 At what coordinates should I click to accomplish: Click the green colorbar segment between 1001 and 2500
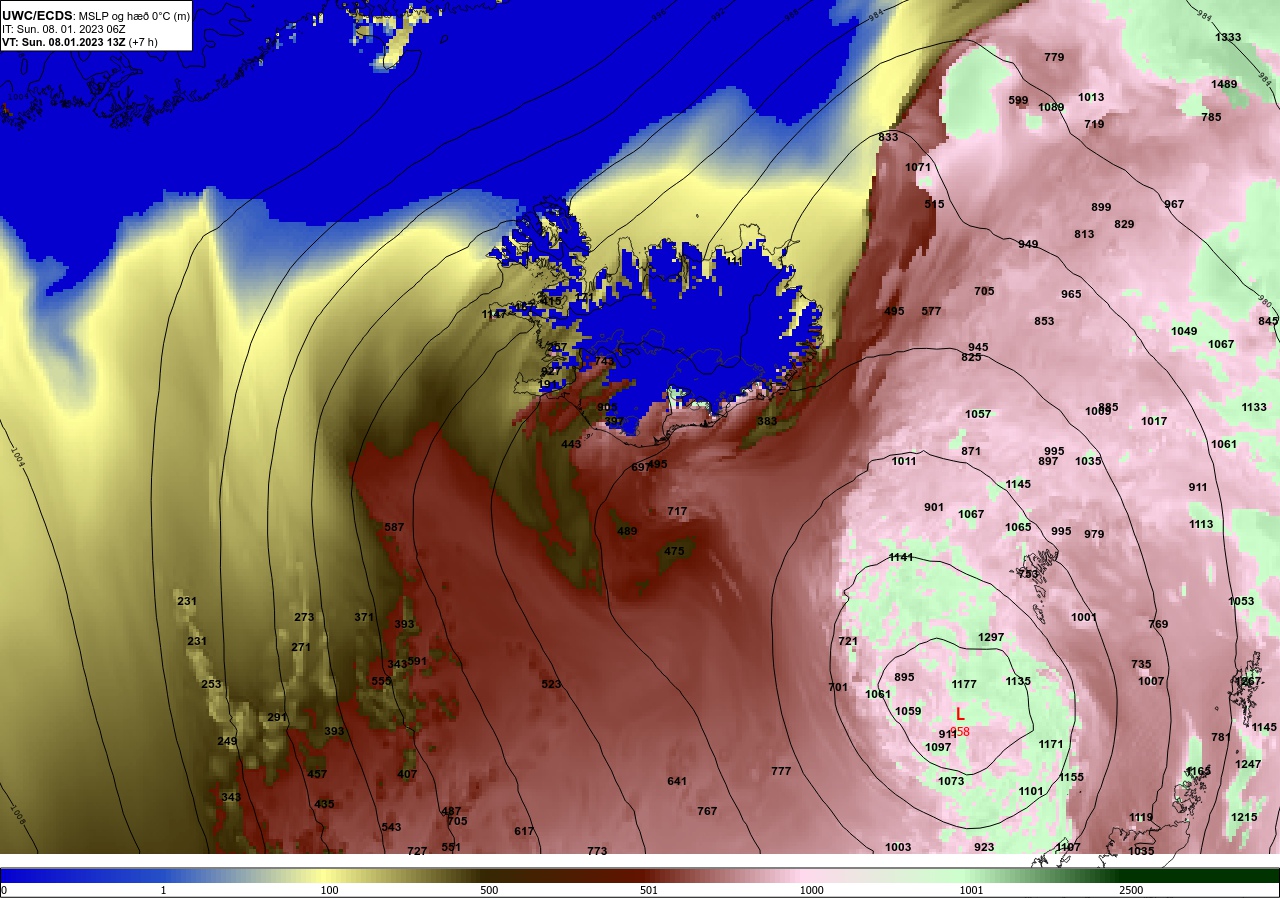point(1050,875)
